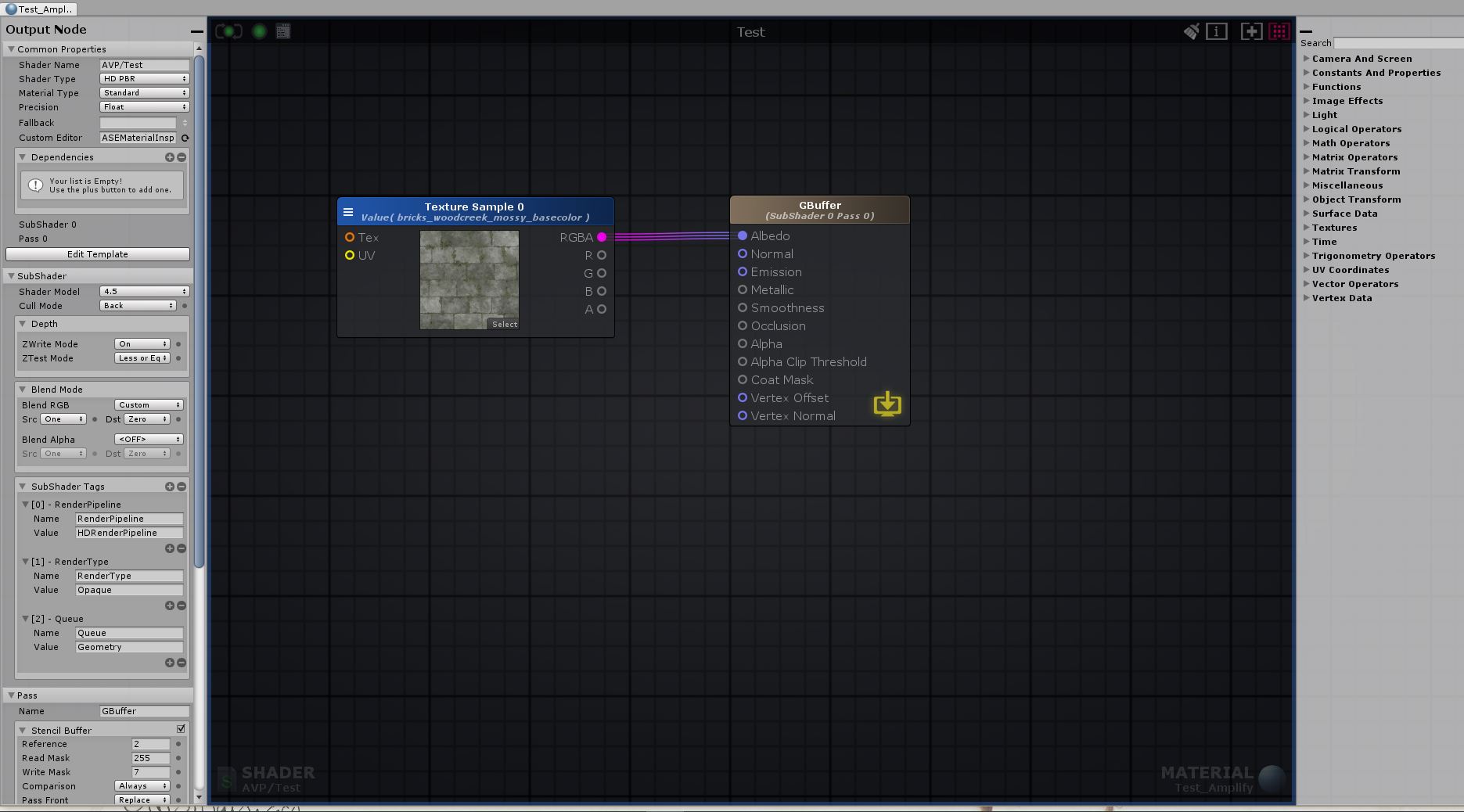Click plus icon below RenderType tag
1464x812 pixels.
coord(169,605)
